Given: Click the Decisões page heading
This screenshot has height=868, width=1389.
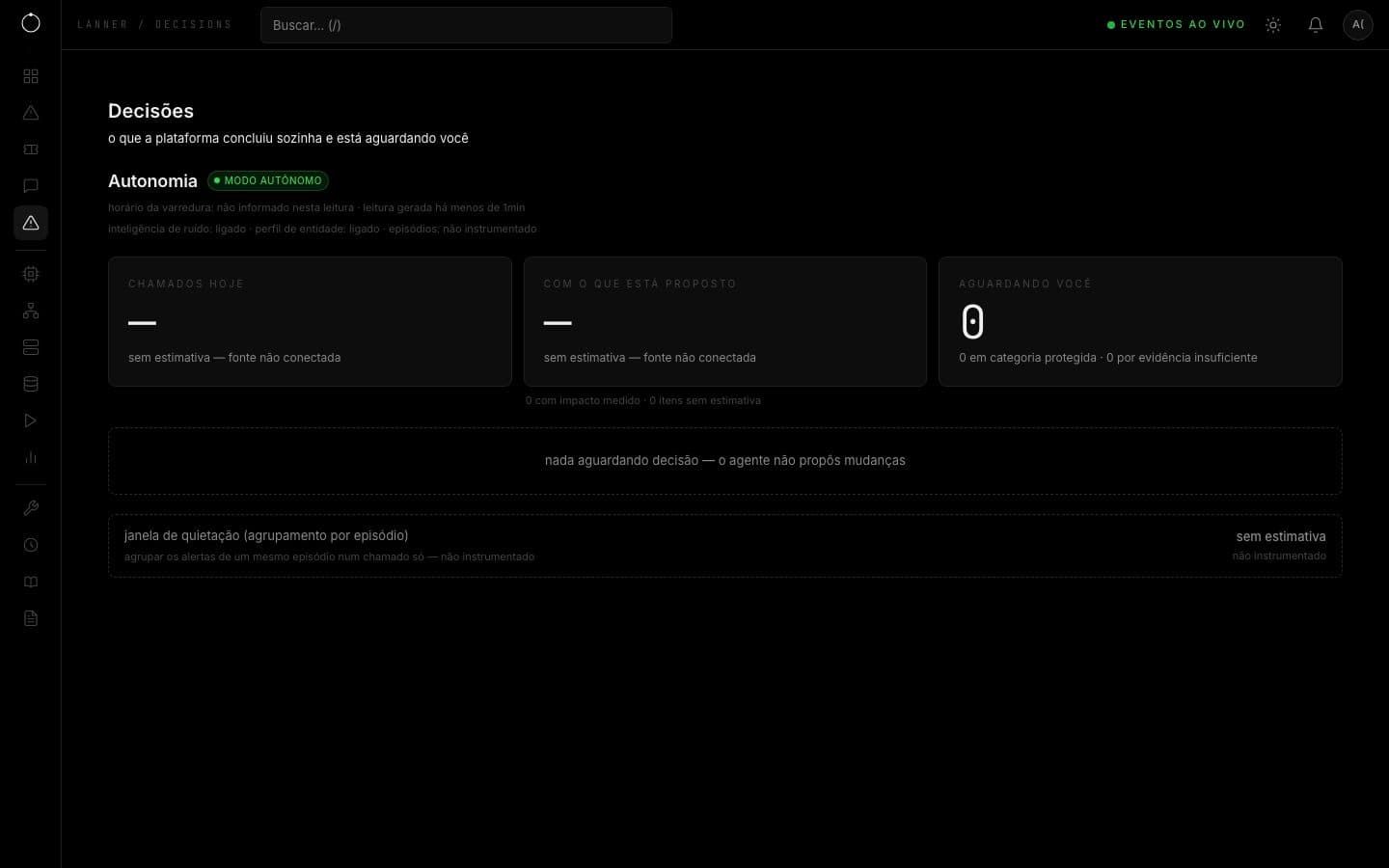Looking at the screenshot, I should click(x=150, y=111).
